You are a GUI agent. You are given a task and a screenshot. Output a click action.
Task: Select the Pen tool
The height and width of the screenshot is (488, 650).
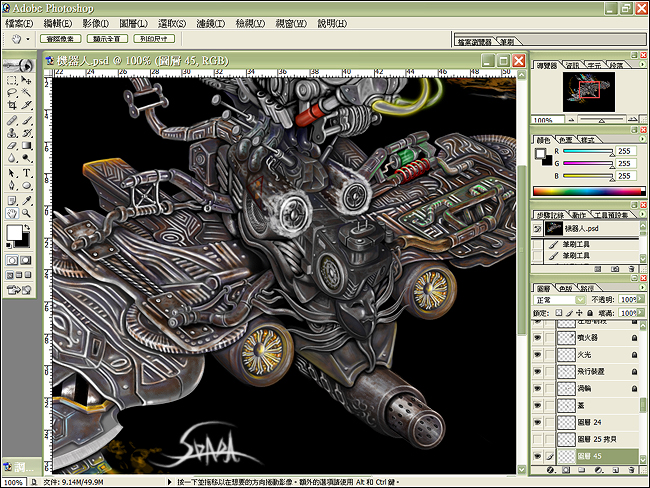coord(12,185)
